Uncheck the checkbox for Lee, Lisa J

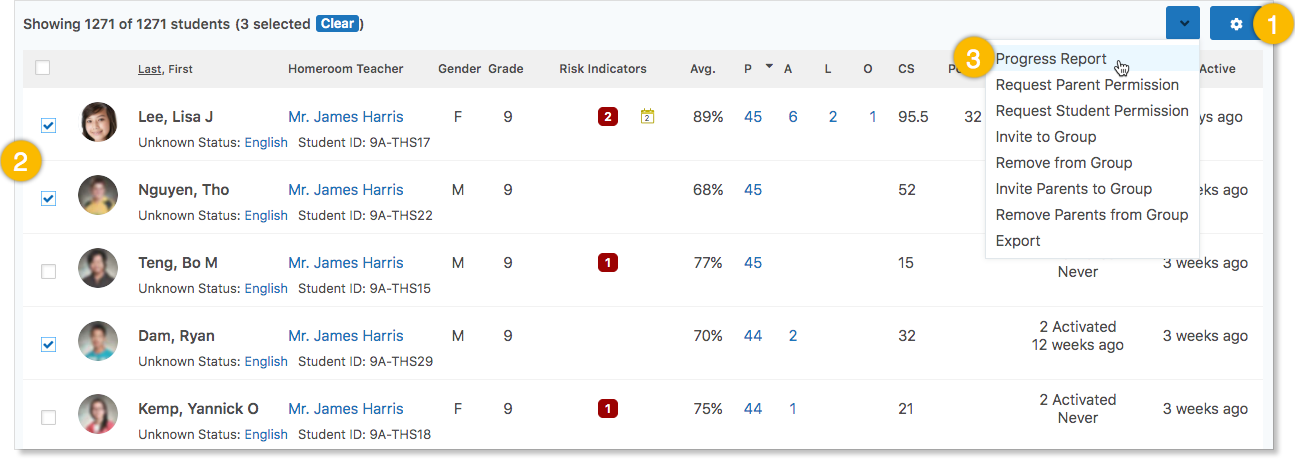[48, 126]
